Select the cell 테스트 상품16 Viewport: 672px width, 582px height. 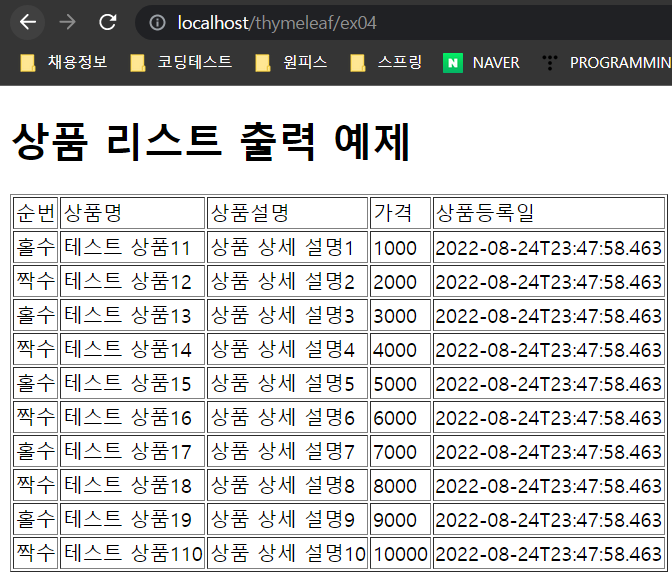132,417
